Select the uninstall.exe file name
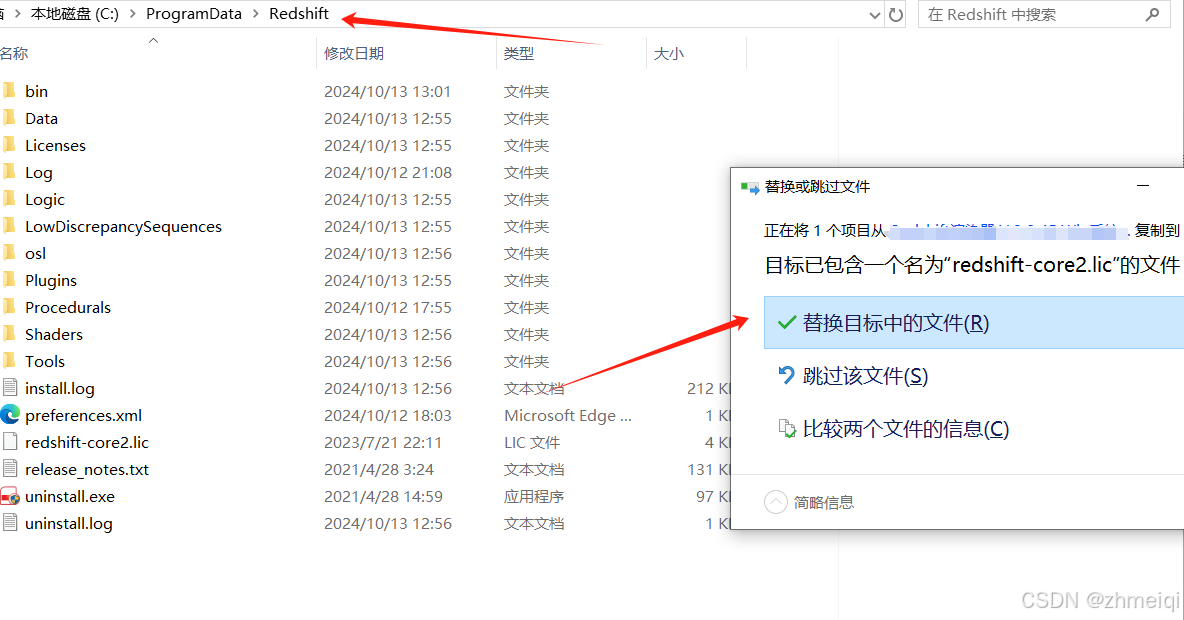1184x620 pixels. coord(69,497)
